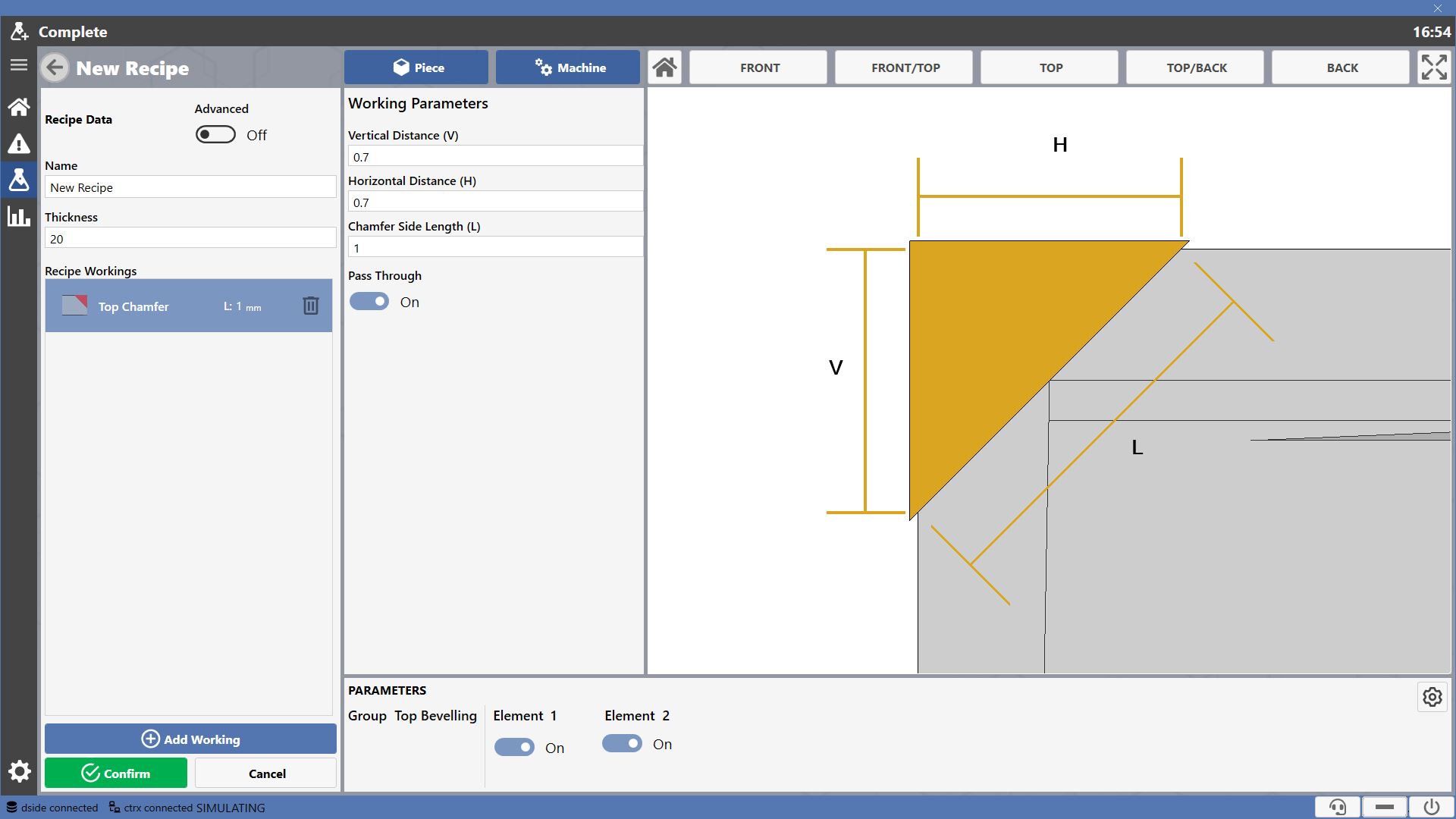Edit the Vertical Distance (V) field
The width and height of the screenshot is (1456, 819).
(495, 156)
